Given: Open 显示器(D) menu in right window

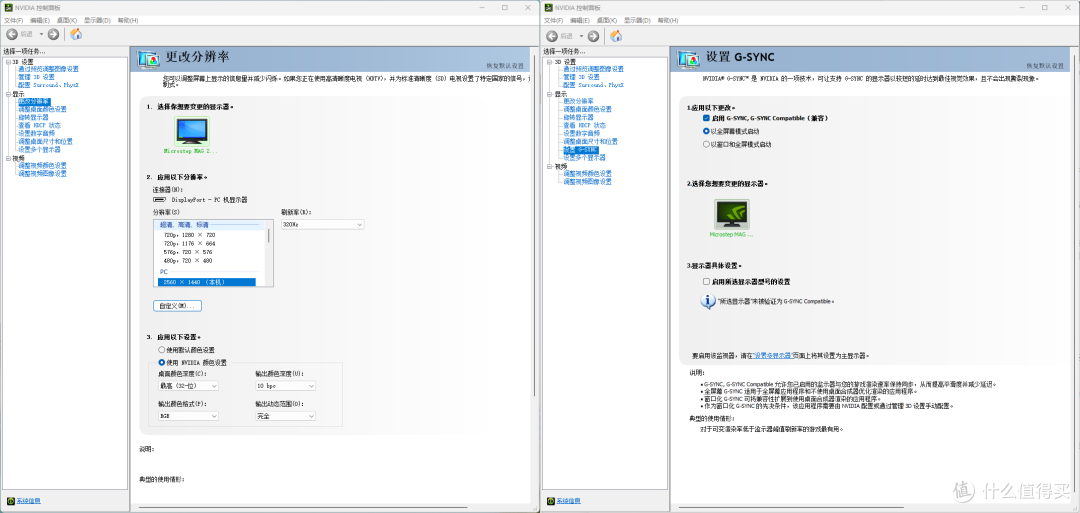Looking at the screenshot, I should point(638,21).
